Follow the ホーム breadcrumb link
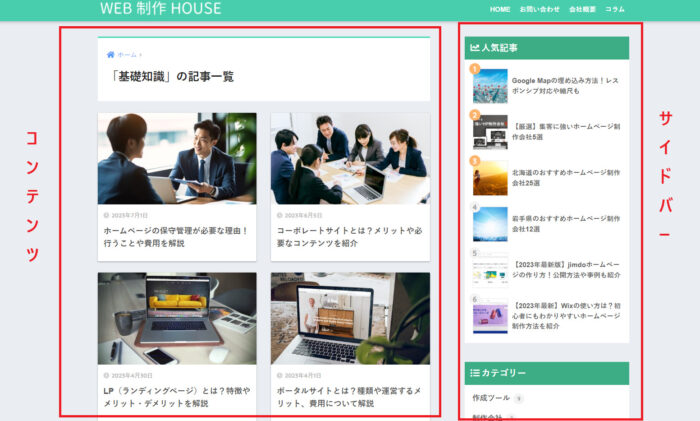 [x=127, y=54]
